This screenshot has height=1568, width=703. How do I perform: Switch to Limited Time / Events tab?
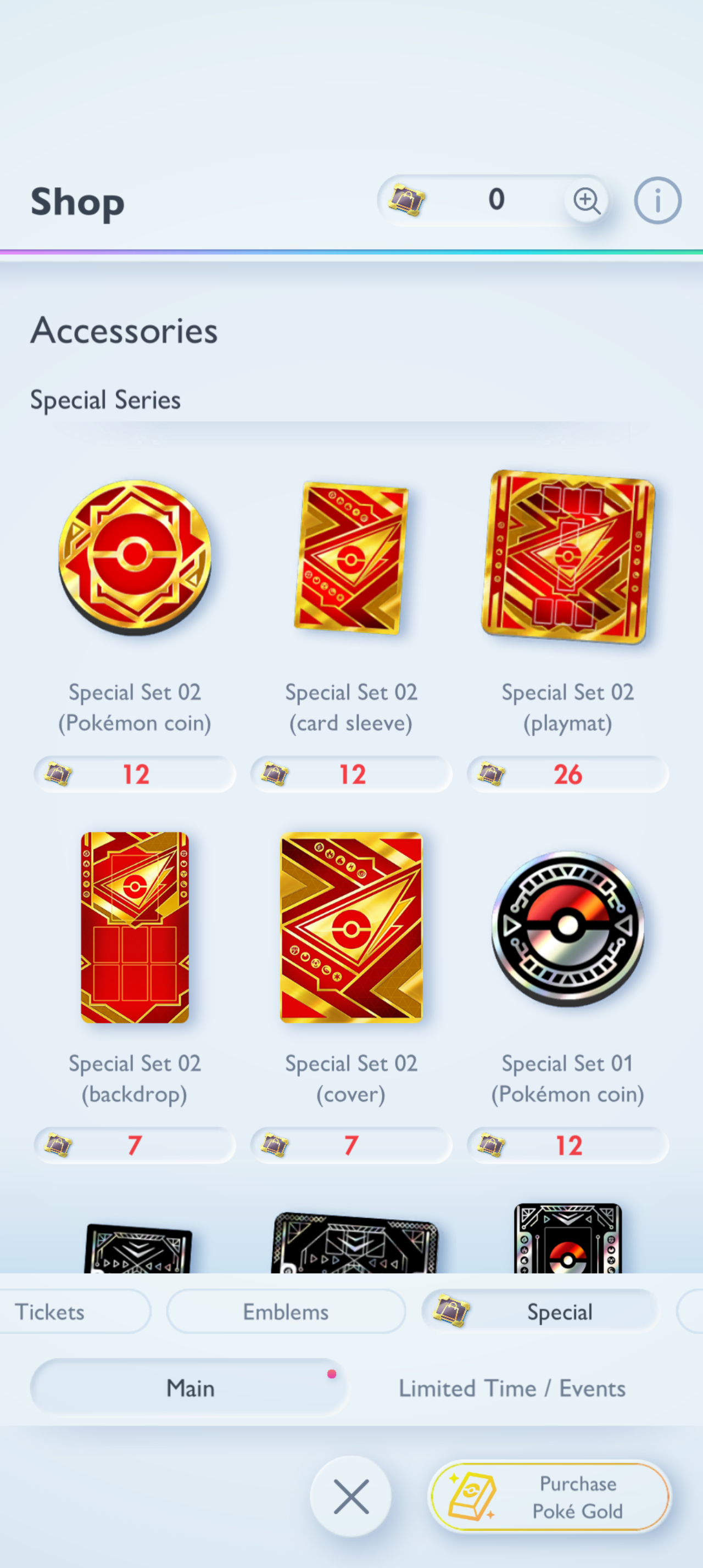(512, 1388)
